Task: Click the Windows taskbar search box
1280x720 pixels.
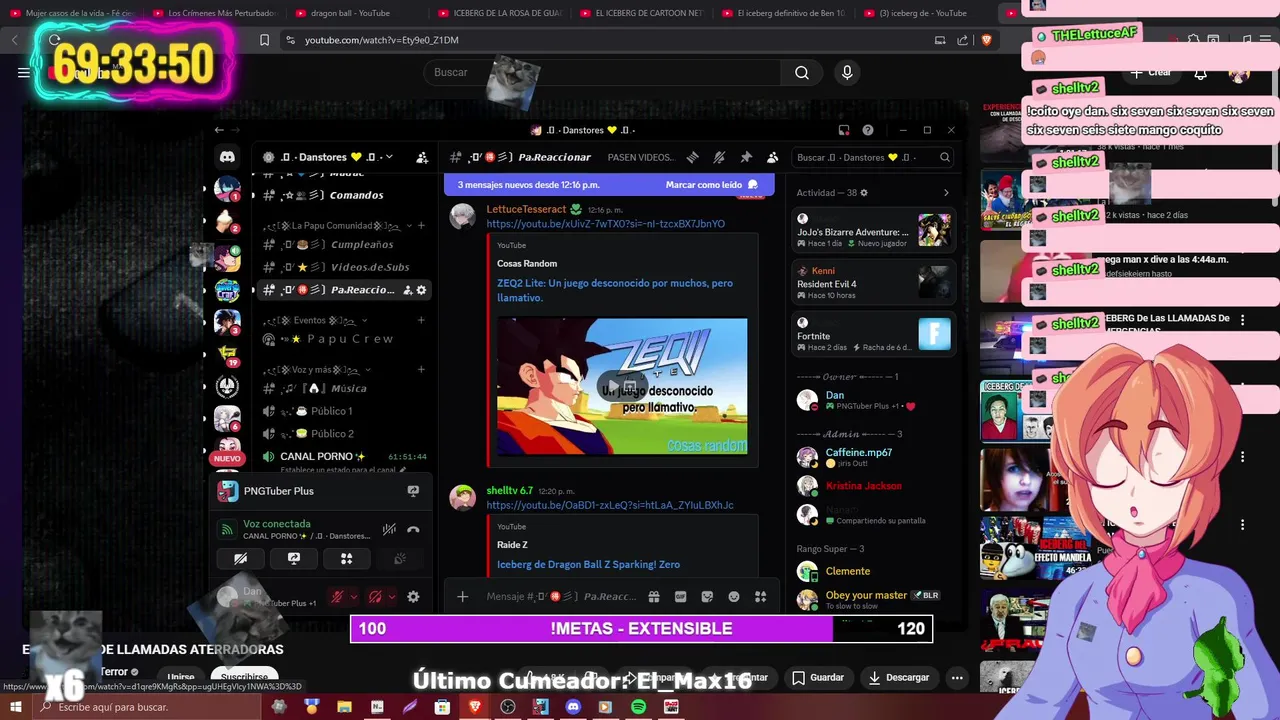Action: (x=145, y=707)
